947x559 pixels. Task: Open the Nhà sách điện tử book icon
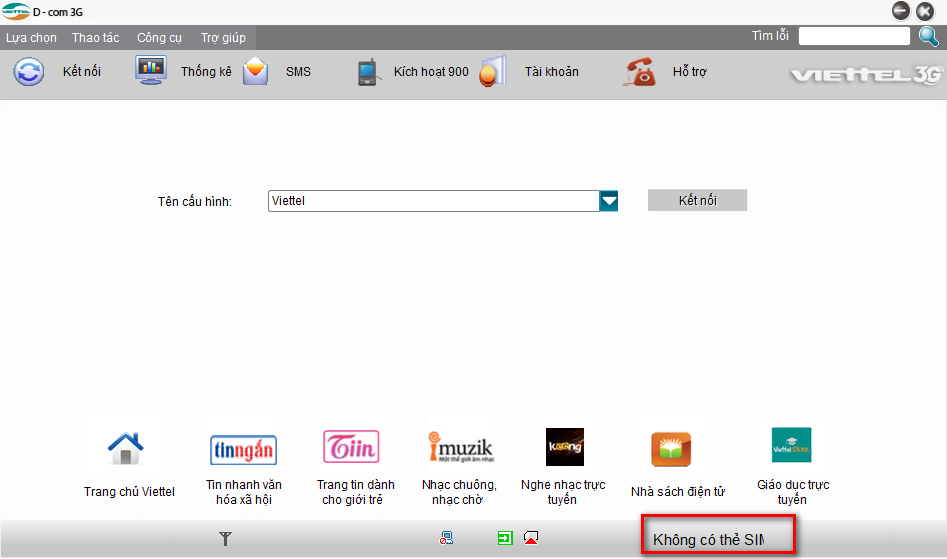[671, 449]
